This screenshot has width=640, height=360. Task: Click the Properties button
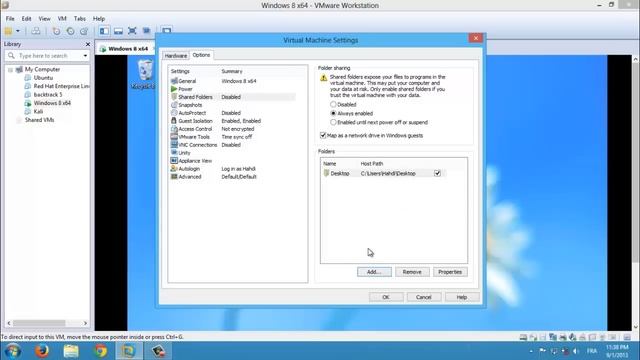click(450, 272)
